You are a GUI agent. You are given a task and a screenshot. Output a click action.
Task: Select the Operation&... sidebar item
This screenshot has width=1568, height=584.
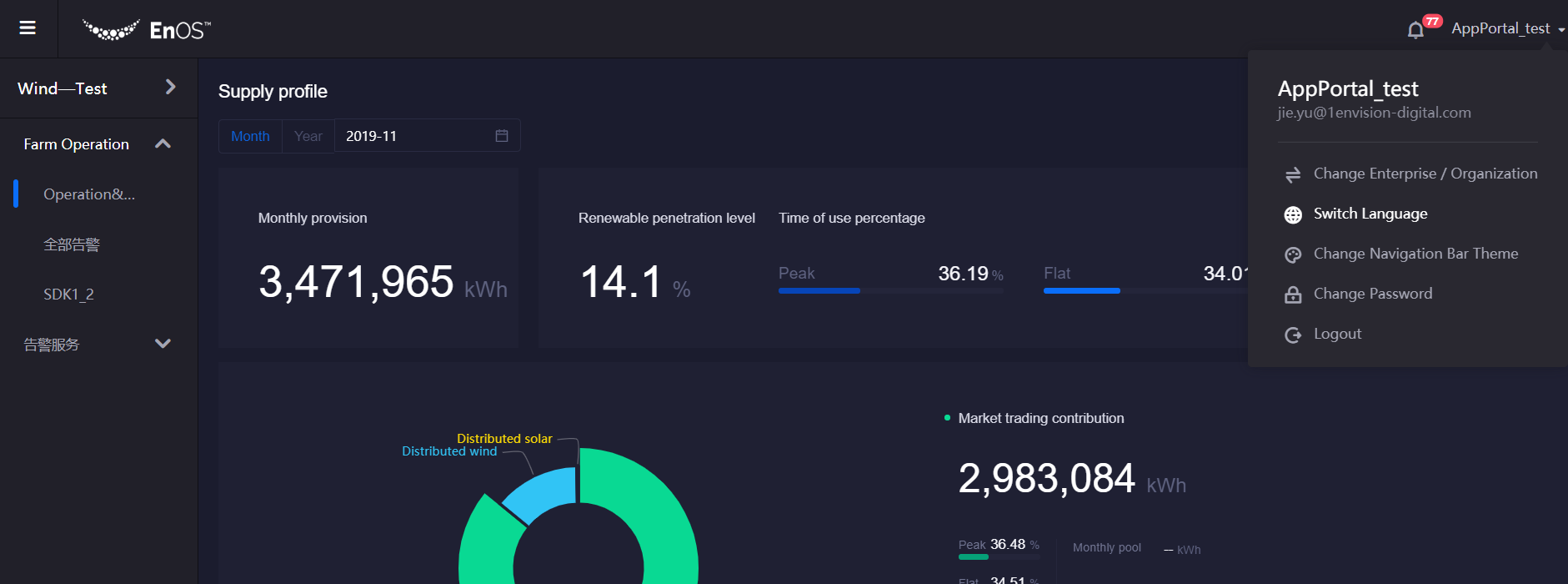point(88,194)
